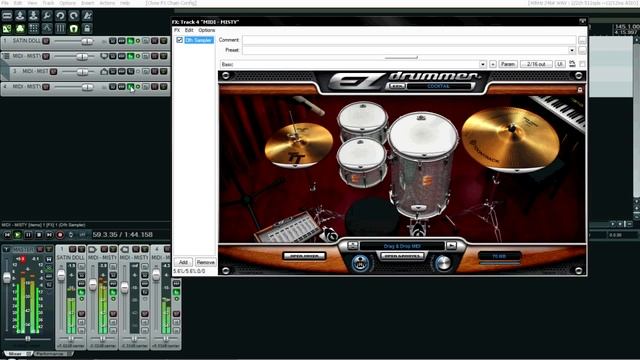Toggle snap magnet toolbar icon
This screenshot has width=640, height=360.
pos(74,29)
